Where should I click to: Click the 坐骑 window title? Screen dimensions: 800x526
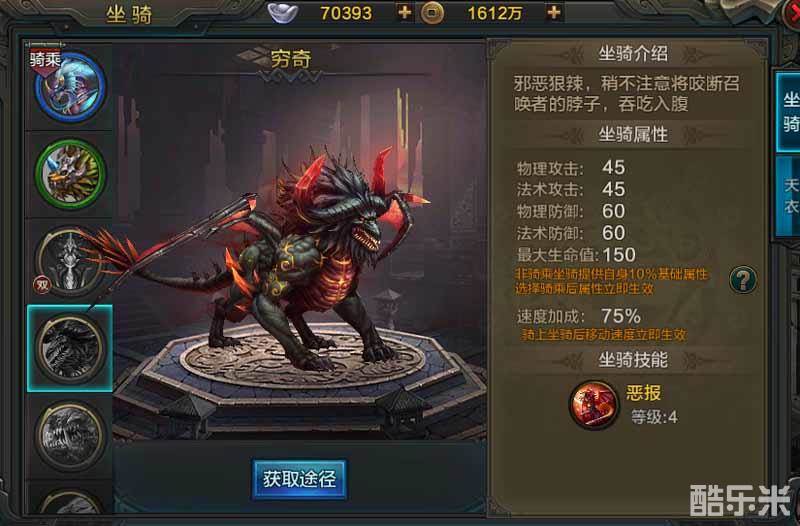pos(129,15)
